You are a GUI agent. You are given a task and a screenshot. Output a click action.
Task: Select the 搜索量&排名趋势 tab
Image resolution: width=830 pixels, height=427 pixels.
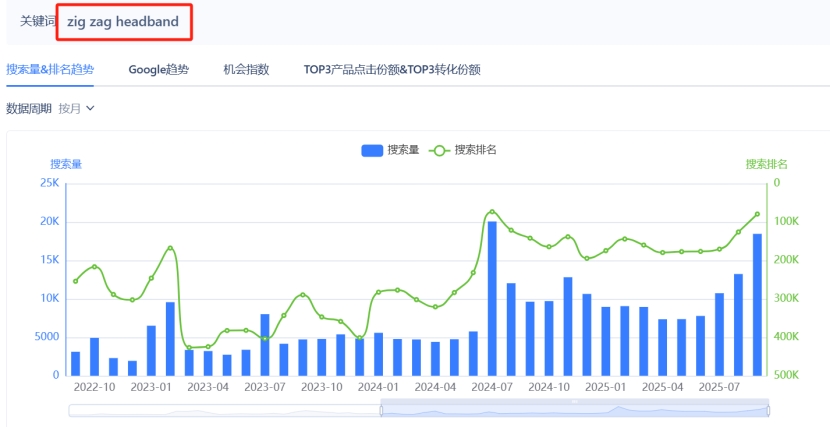point(50,70)
